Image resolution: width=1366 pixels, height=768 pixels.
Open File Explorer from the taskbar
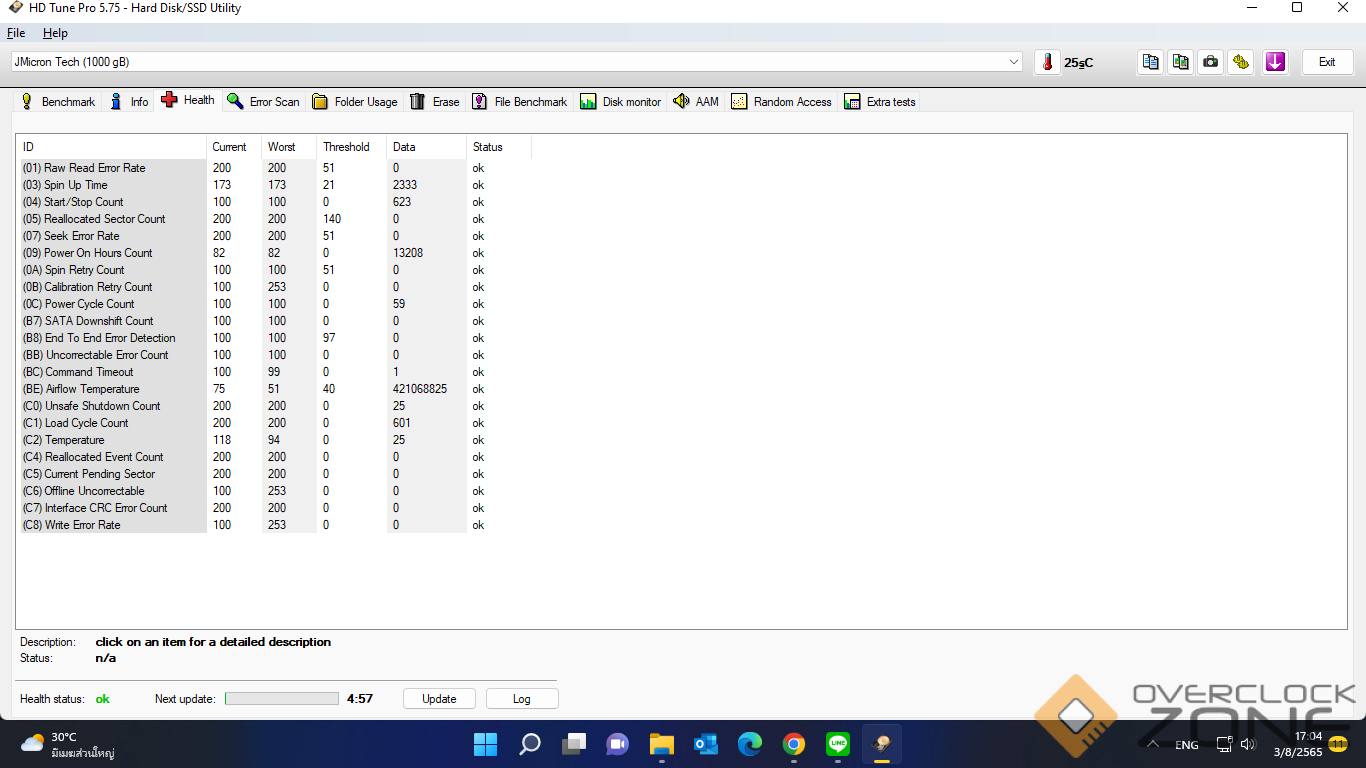[x=662, y=744]
